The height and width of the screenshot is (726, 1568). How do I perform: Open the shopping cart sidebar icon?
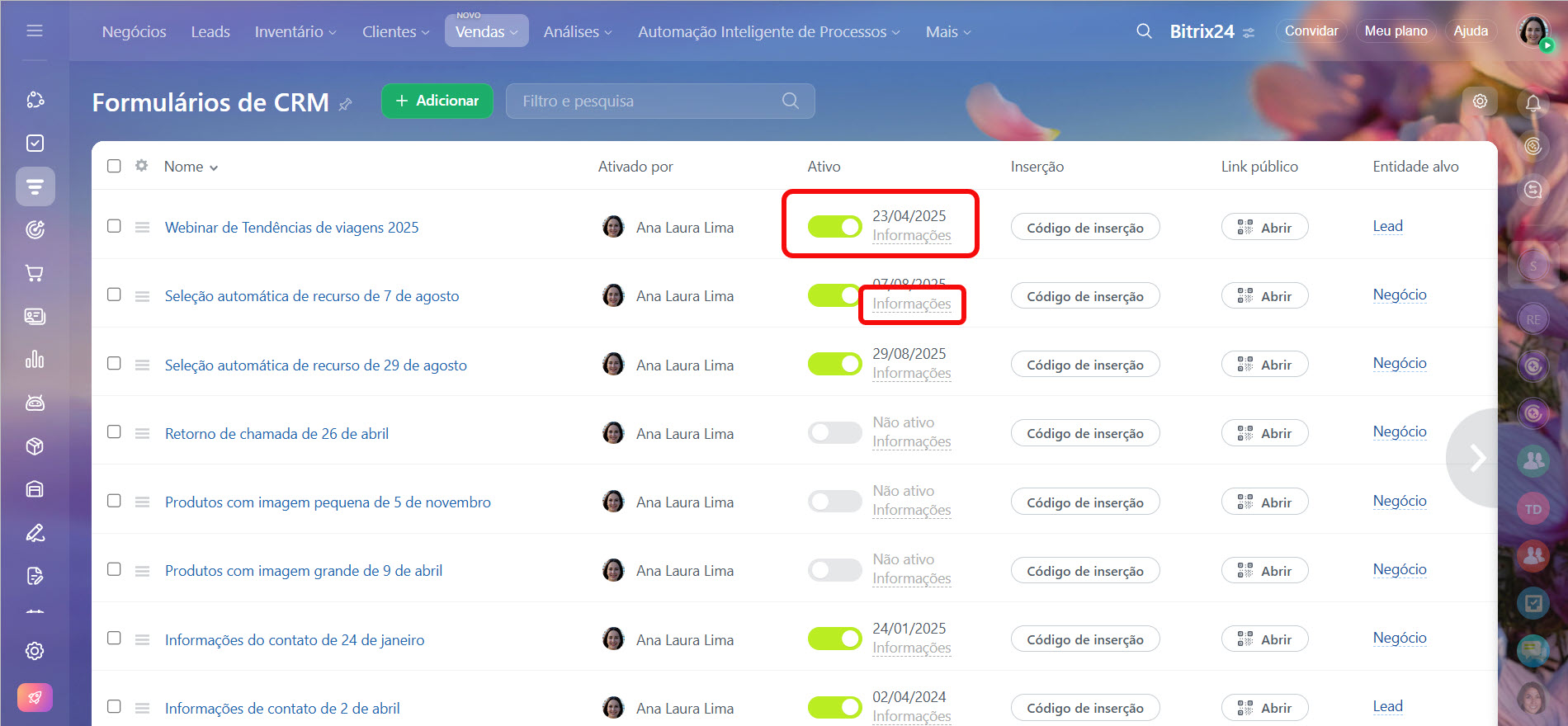(x=35, y=273)
